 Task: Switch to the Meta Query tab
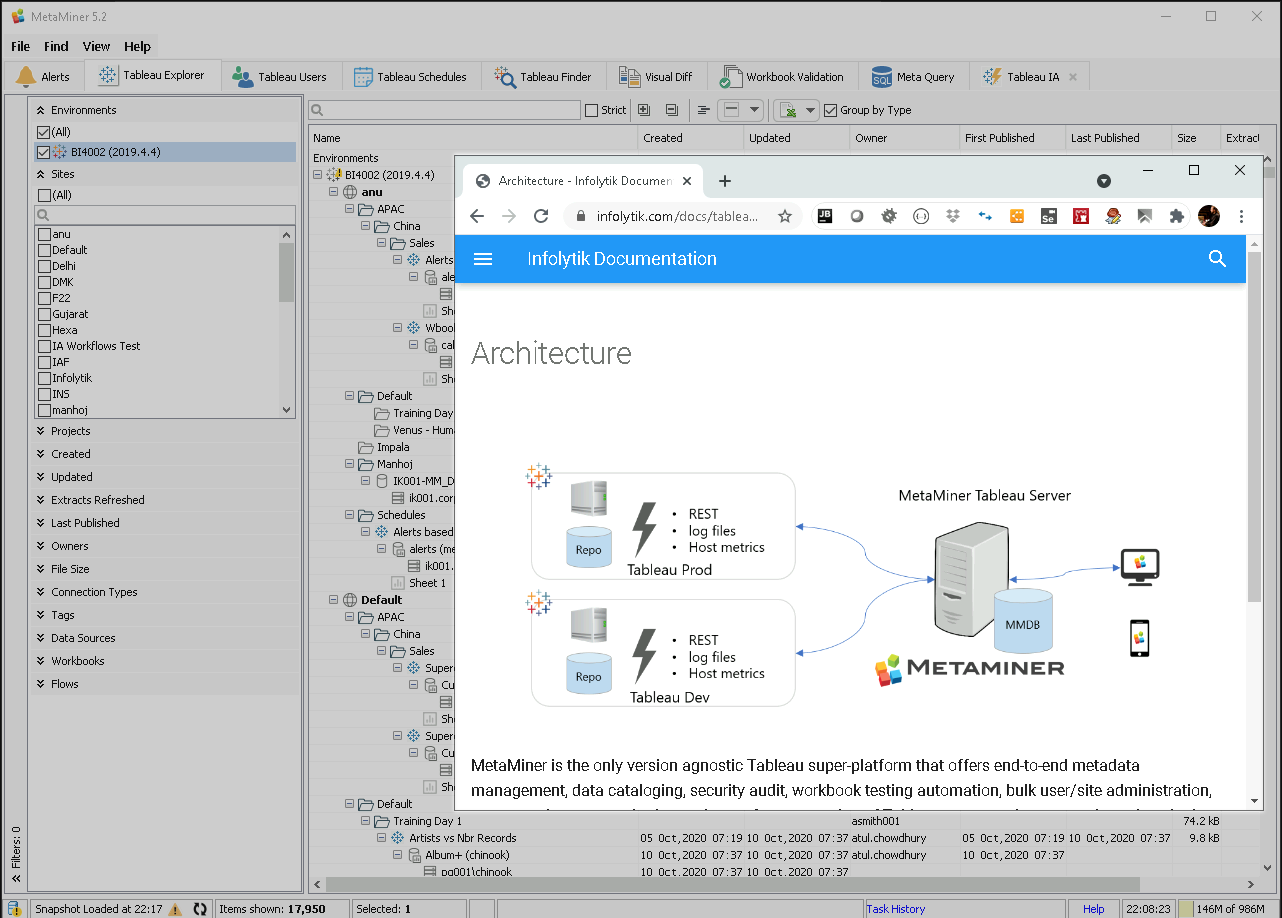click(x=913, y=77)
